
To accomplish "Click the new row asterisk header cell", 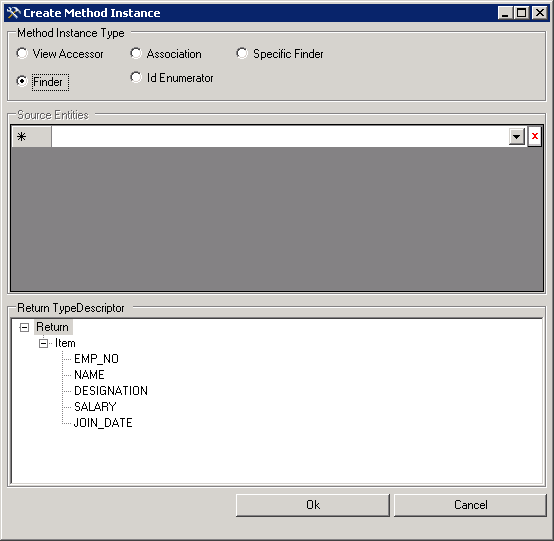I will coord(31,137).
